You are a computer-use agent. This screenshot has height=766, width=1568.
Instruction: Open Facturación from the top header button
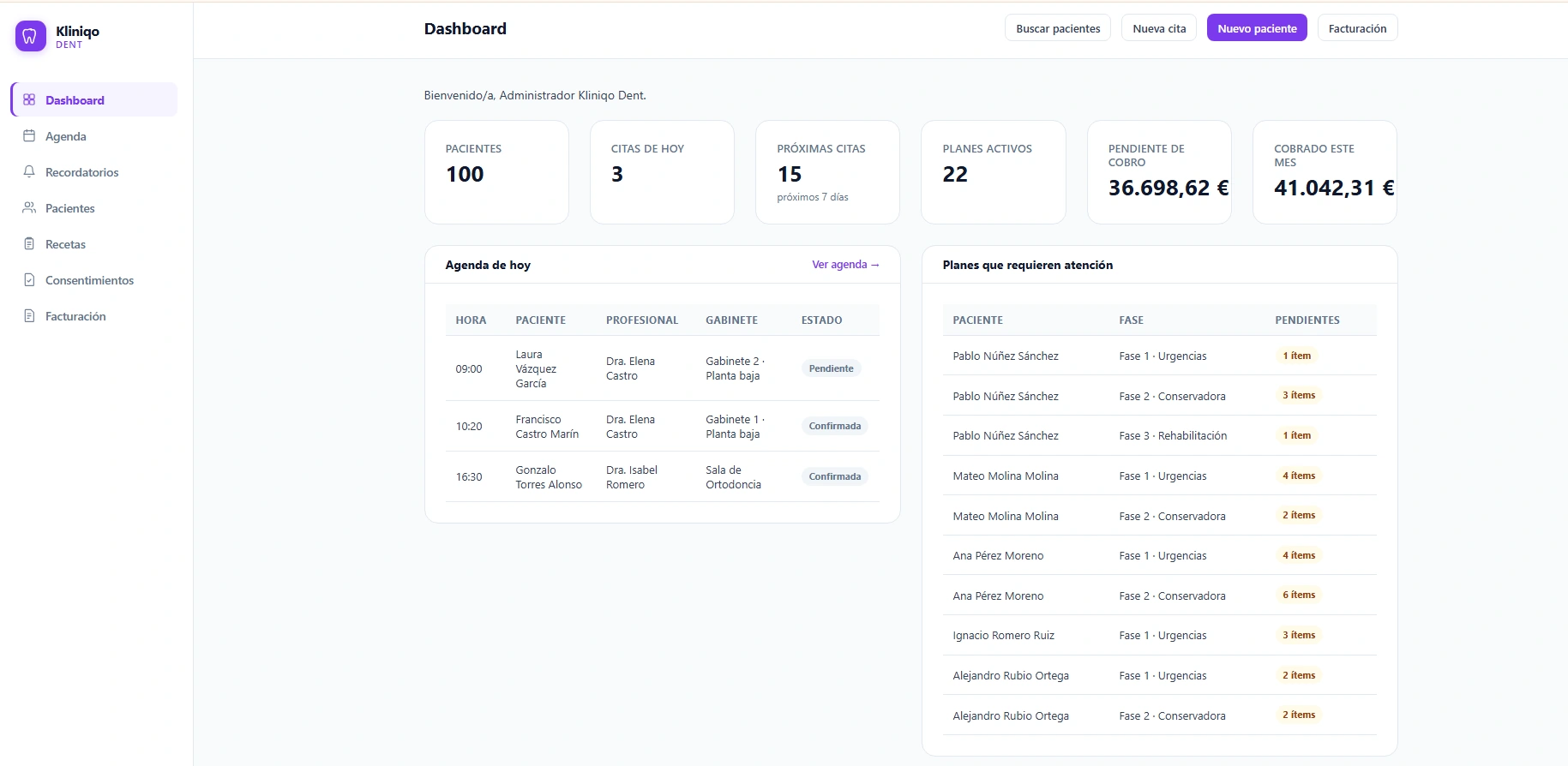point(1357,28)
